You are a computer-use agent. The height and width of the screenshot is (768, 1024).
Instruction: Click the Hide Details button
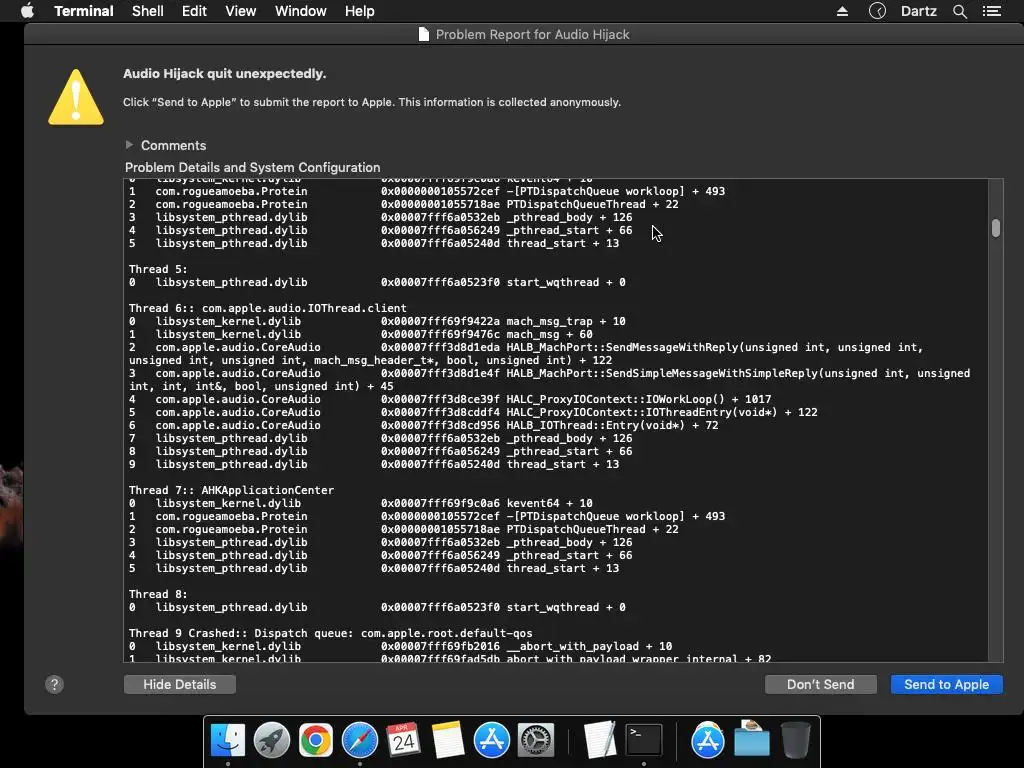click(180, 684)
